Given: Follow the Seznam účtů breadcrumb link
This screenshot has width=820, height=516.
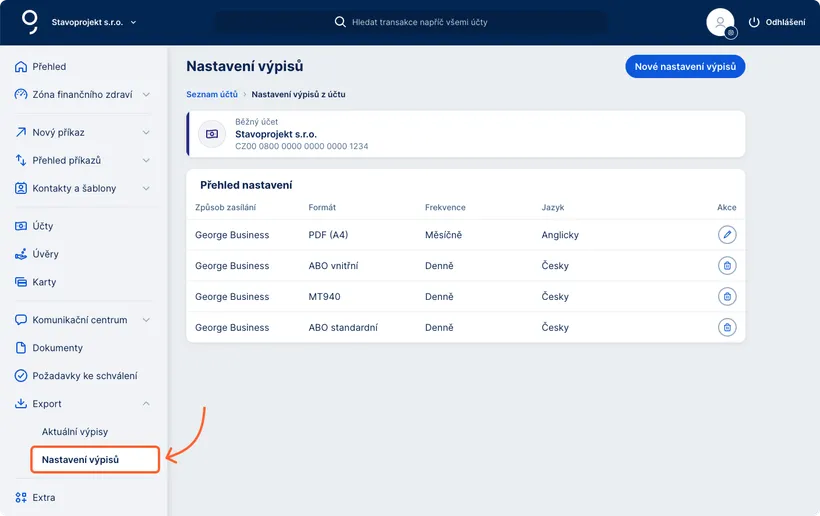Looking at the screenshot, I should coord(212,95).
